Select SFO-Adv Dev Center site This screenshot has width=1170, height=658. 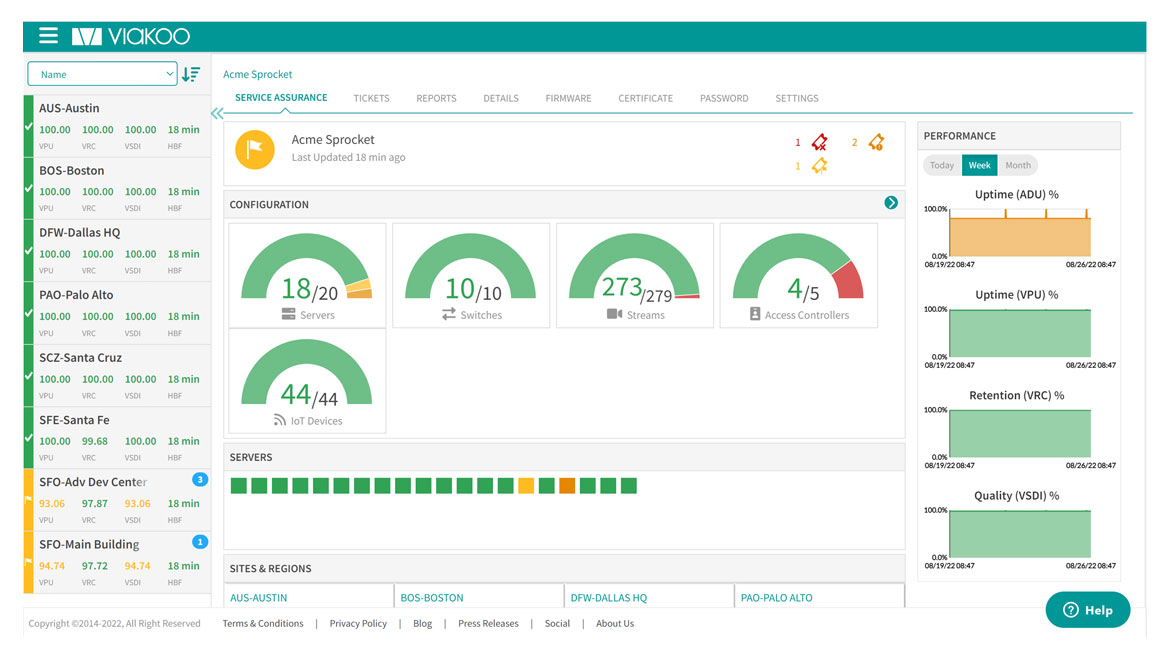(x=93, y=482)
